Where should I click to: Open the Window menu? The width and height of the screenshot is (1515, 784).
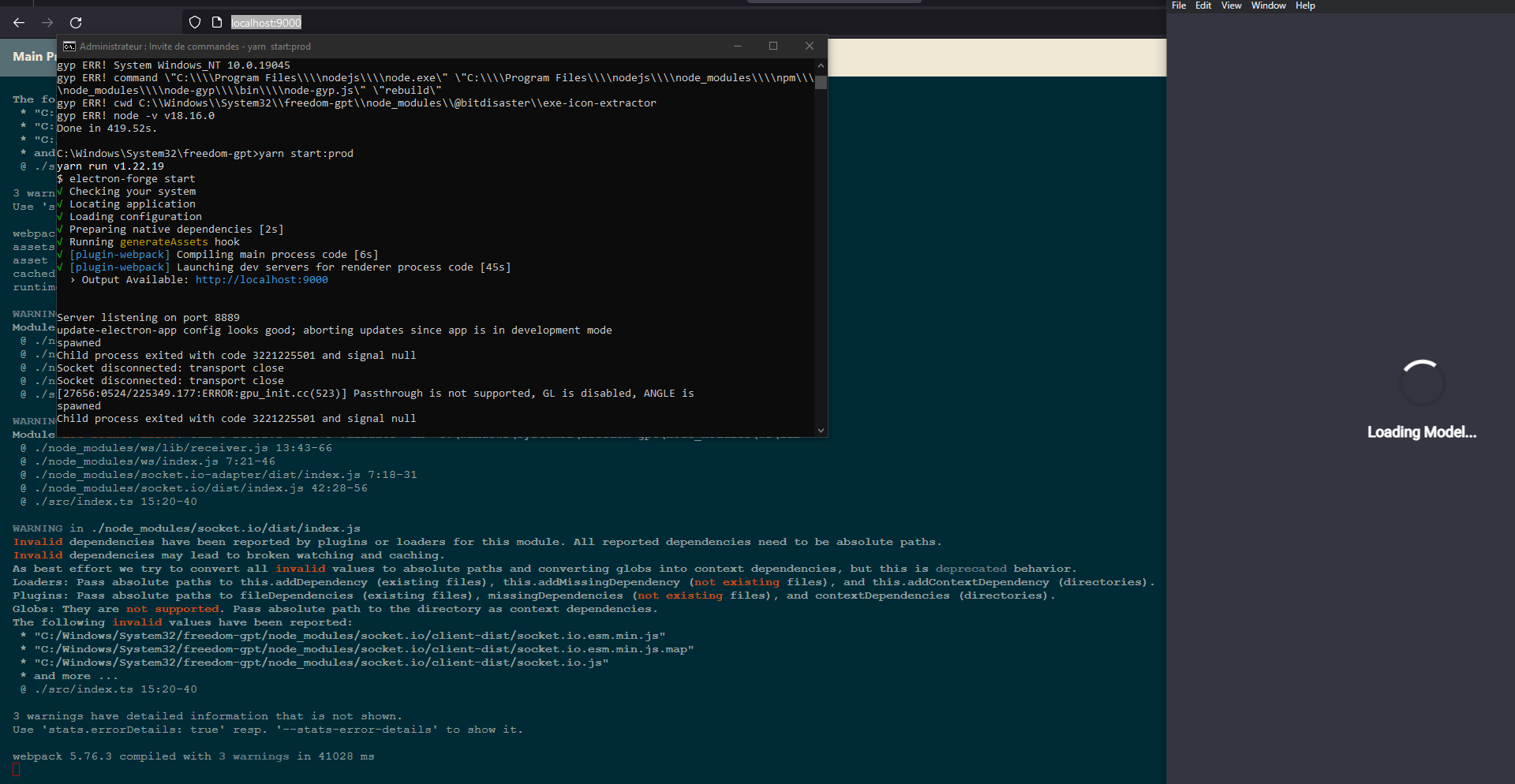pyautogui.click(x=1268, y=6)
